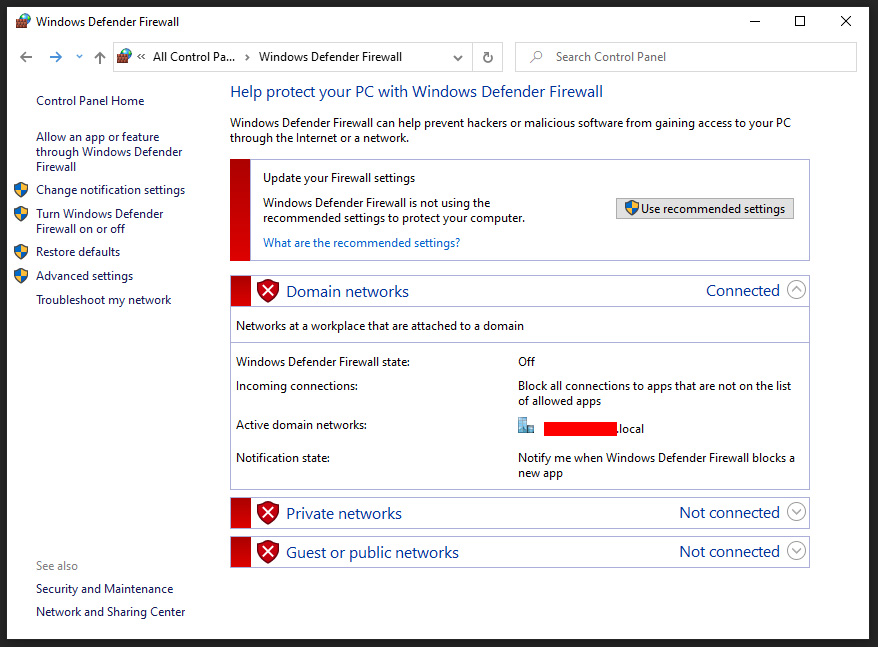
Task: Click the Forward navigation arrow
Action: (55, 57)
